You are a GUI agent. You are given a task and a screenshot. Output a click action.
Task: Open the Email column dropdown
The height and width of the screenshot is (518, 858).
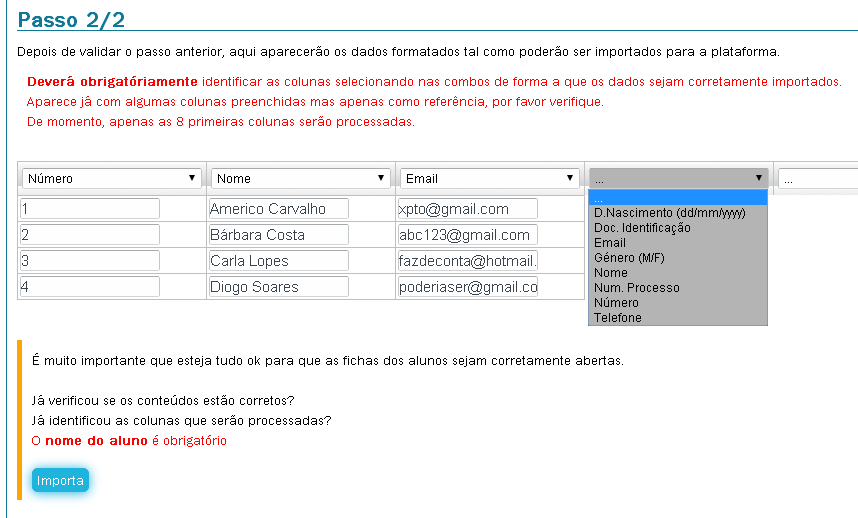tap(489, 178)
